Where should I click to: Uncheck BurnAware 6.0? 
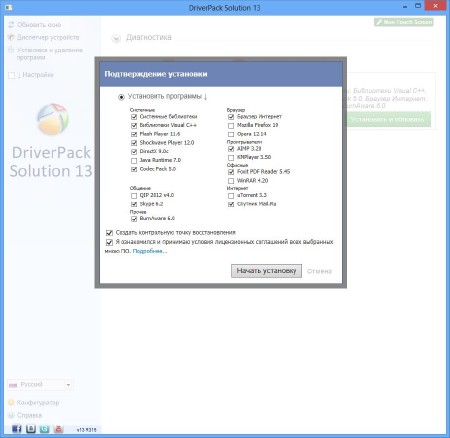tap(134, 219)
